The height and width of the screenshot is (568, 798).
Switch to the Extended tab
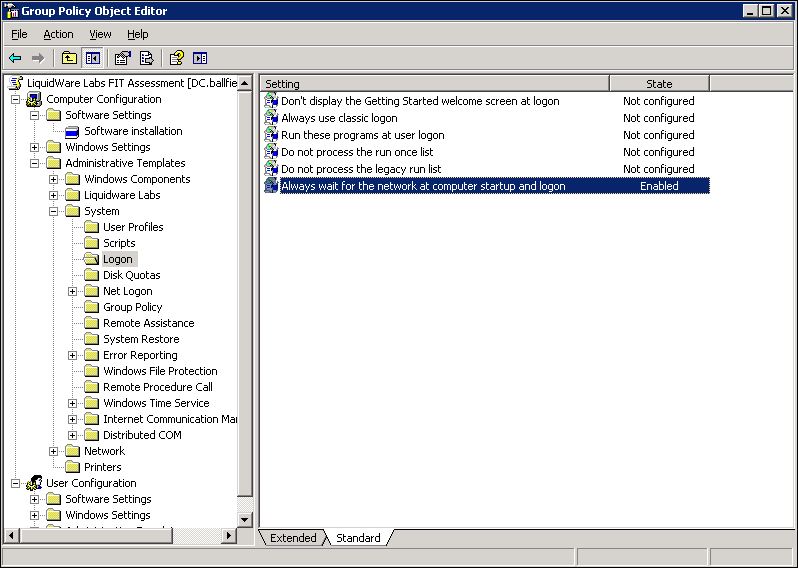(x=293, y=538)
